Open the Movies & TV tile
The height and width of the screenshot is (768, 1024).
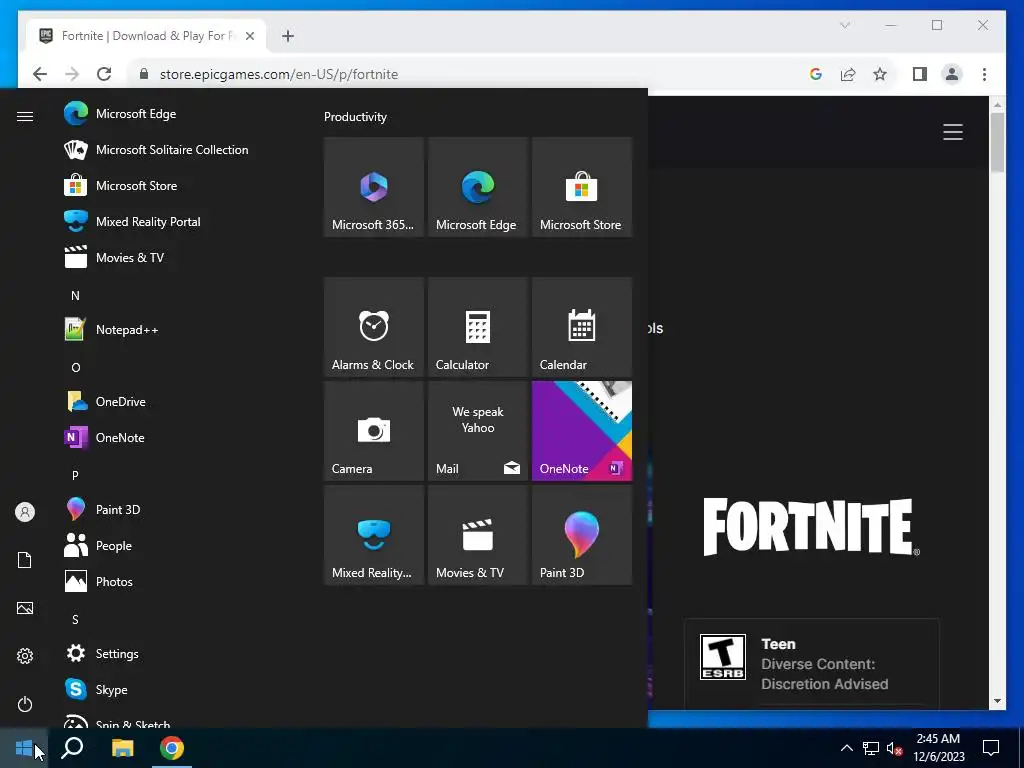(x=477, y=535)
